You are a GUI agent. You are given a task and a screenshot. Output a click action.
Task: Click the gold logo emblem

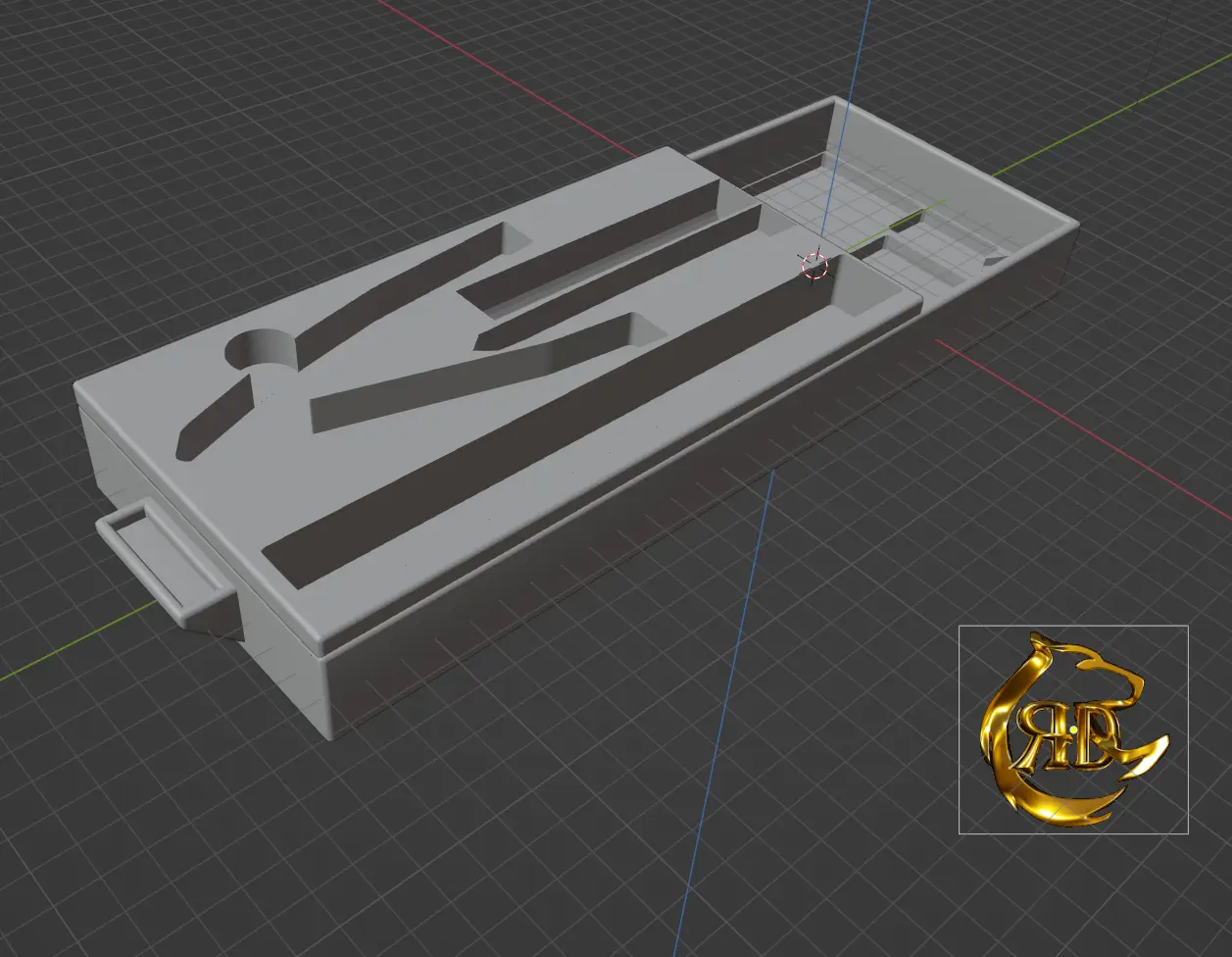click(x=1073, y=730)
